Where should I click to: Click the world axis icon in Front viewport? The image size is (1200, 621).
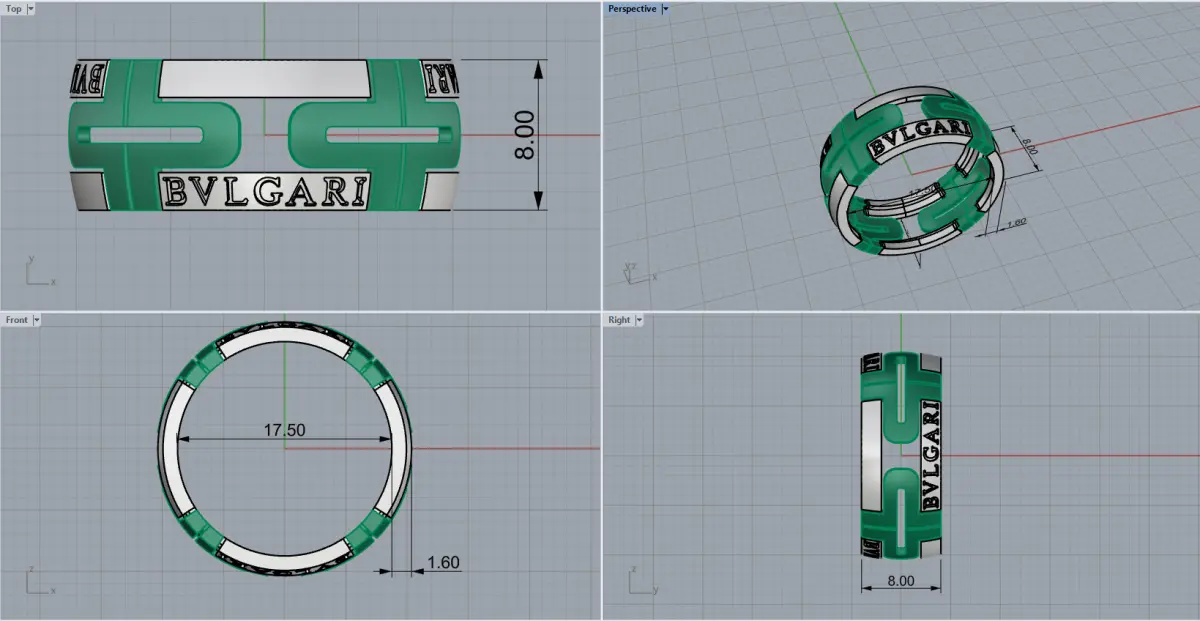41,582
